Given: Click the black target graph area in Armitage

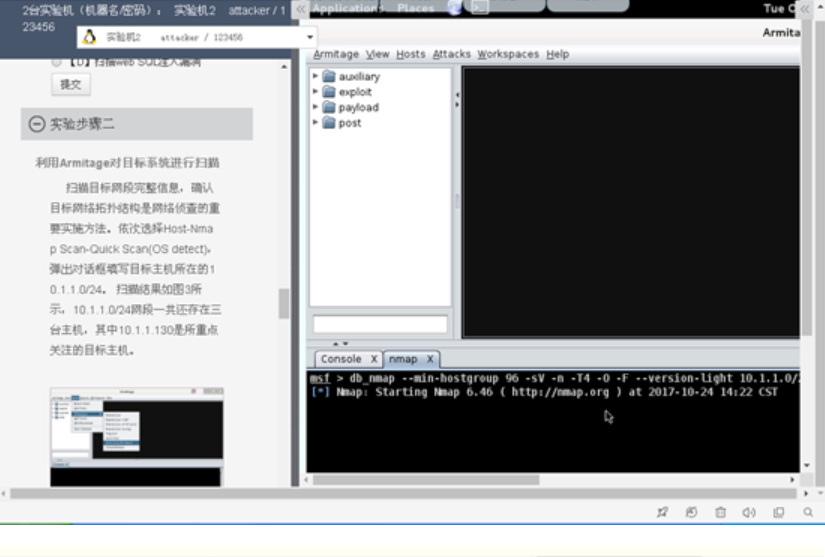Looking at the screenshot, I should click(x=631, y=202).
